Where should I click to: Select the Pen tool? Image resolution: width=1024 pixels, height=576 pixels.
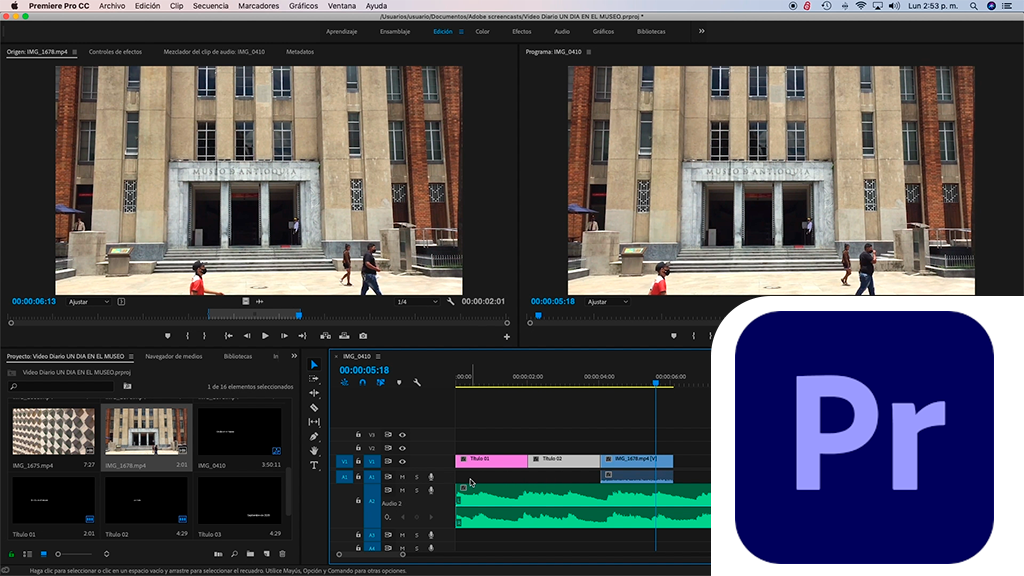click(x=314, y=436)
